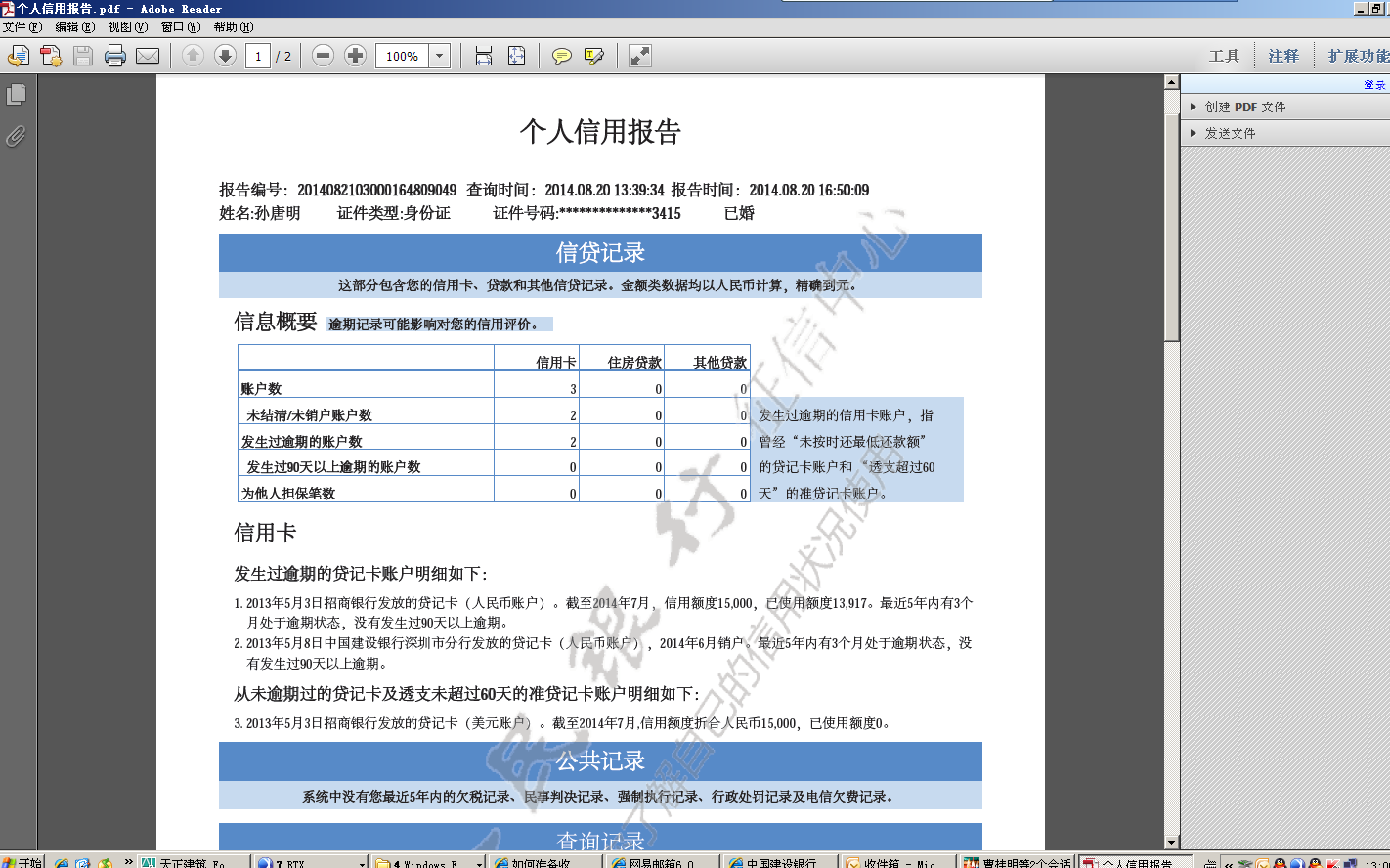Switch to read mode with arrows icon
The height and width of the screenshot is (868, 1390).
click(x=640, y=56)
